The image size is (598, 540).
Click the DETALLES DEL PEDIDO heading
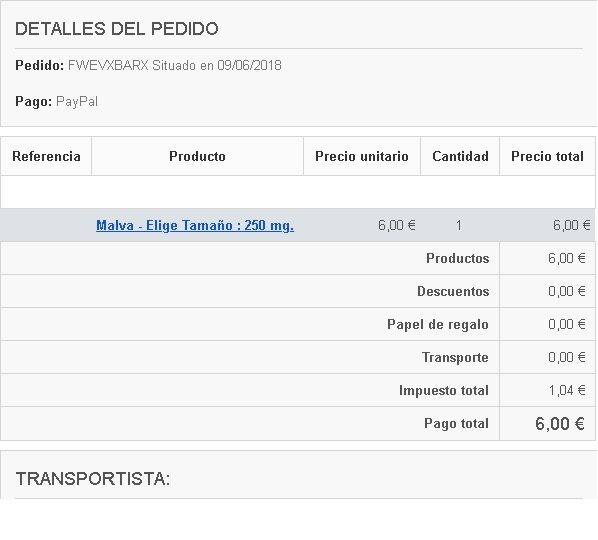pos(117,29)
